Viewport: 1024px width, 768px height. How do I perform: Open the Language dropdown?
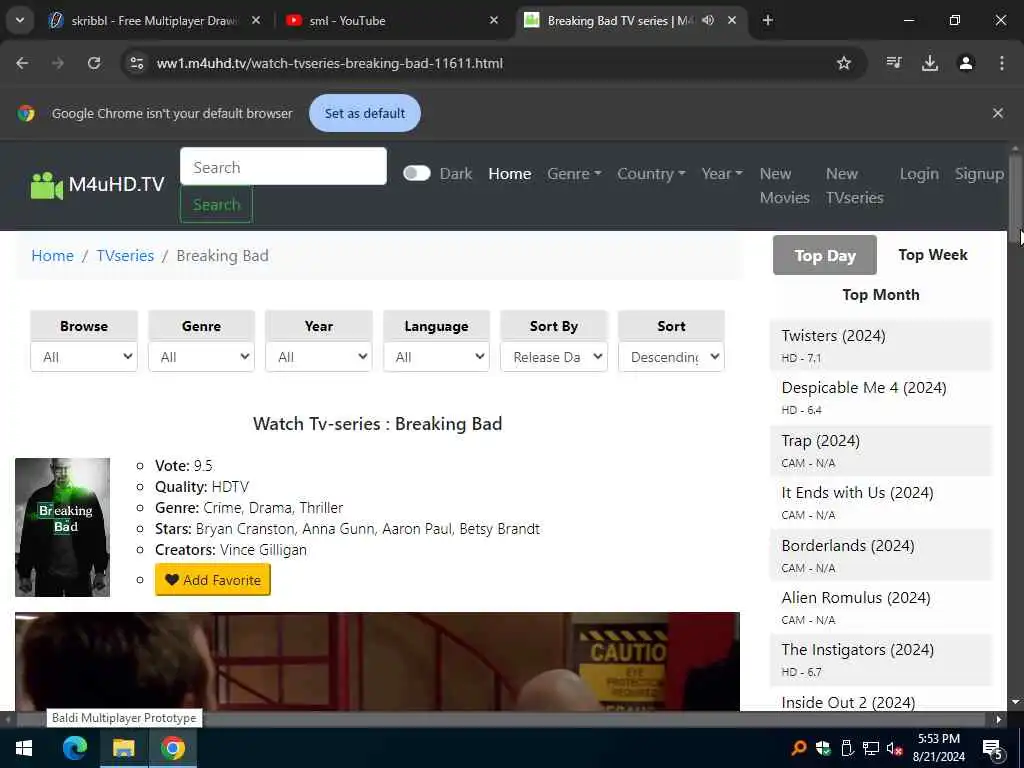pyautogui.click(x=436, y=357)
